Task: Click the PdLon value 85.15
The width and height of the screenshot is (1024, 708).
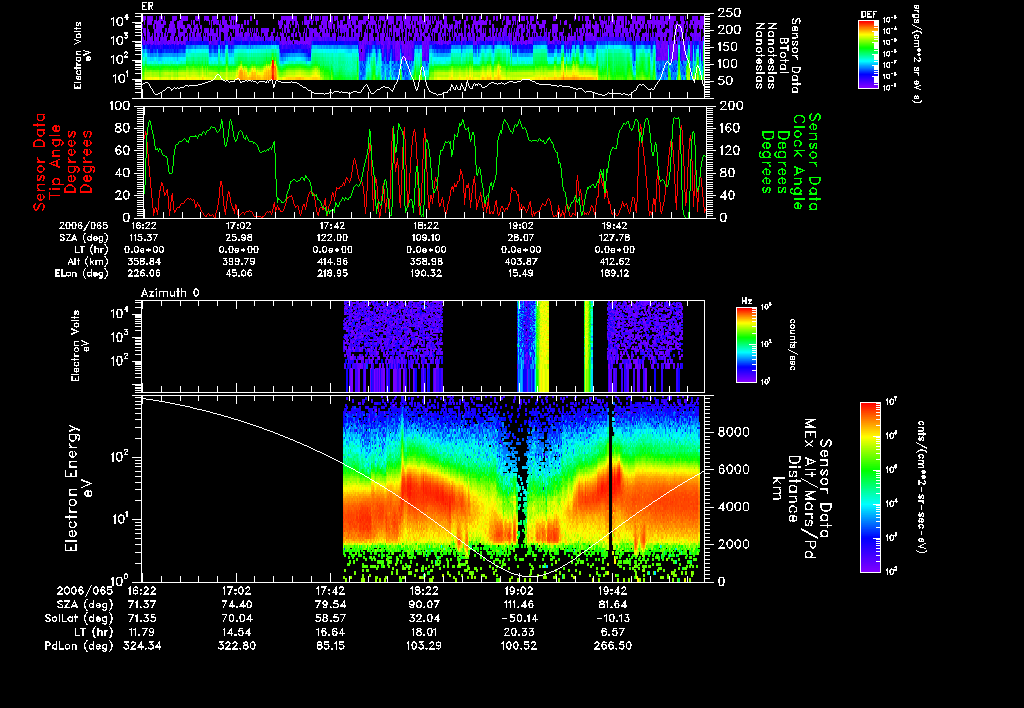Action: click(330, 646)
